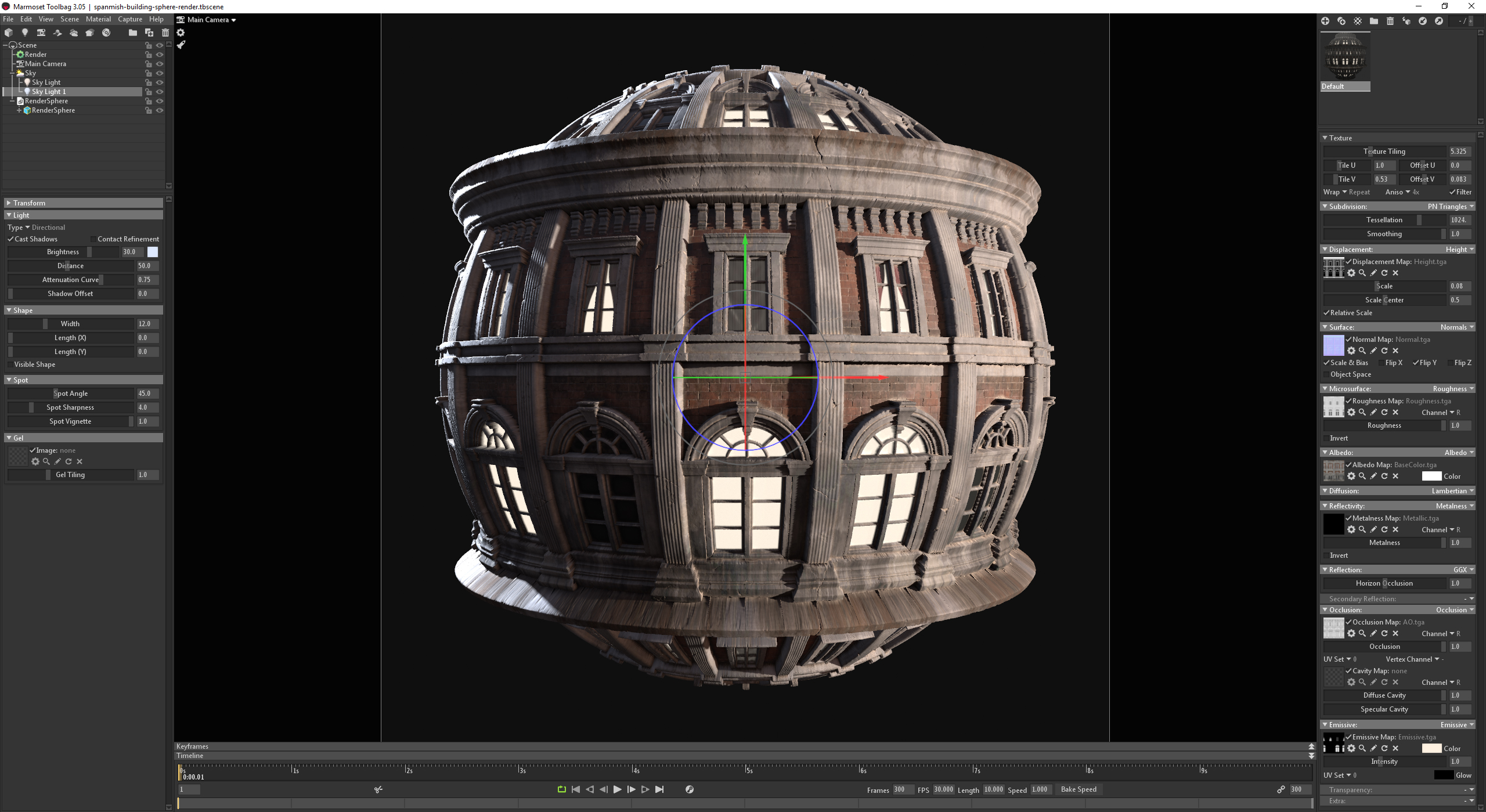Toggle Relative Scale checkbox
Image resolution: width=1486 pixels, height=812 pixels.
tap(1326, 313)
